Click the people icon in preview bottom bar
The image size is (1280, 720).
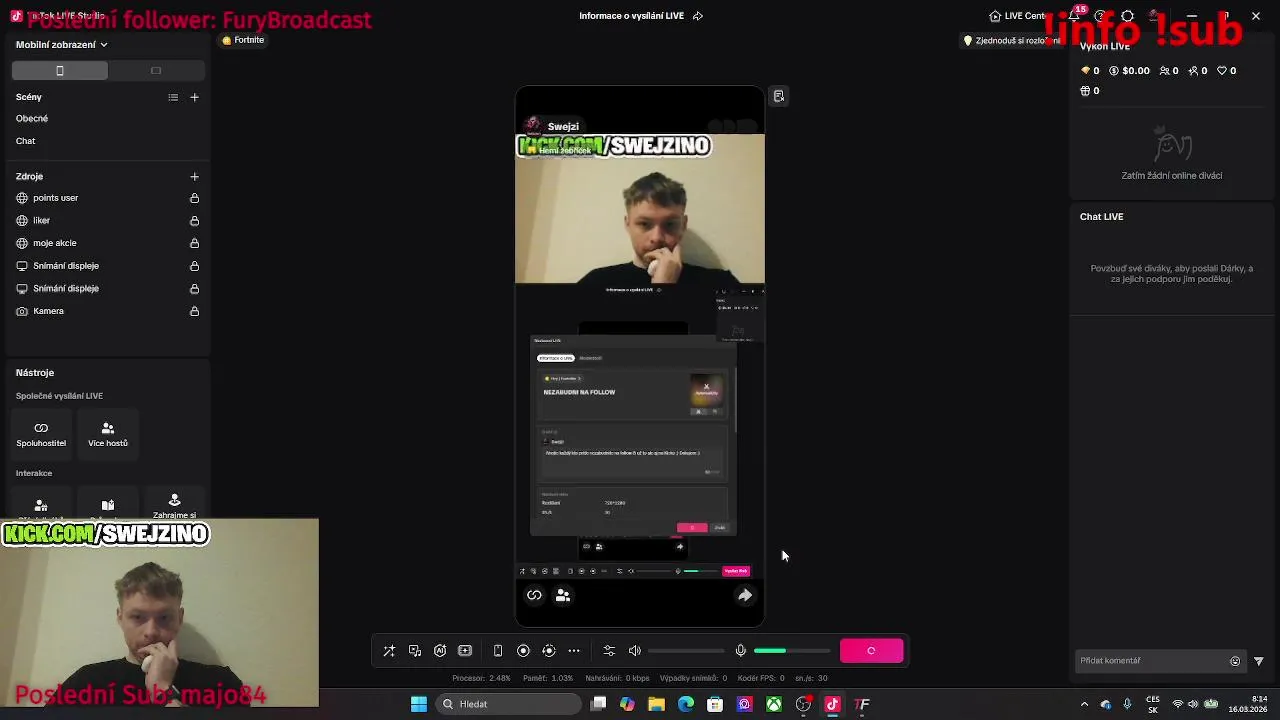(x=563, y=595)
